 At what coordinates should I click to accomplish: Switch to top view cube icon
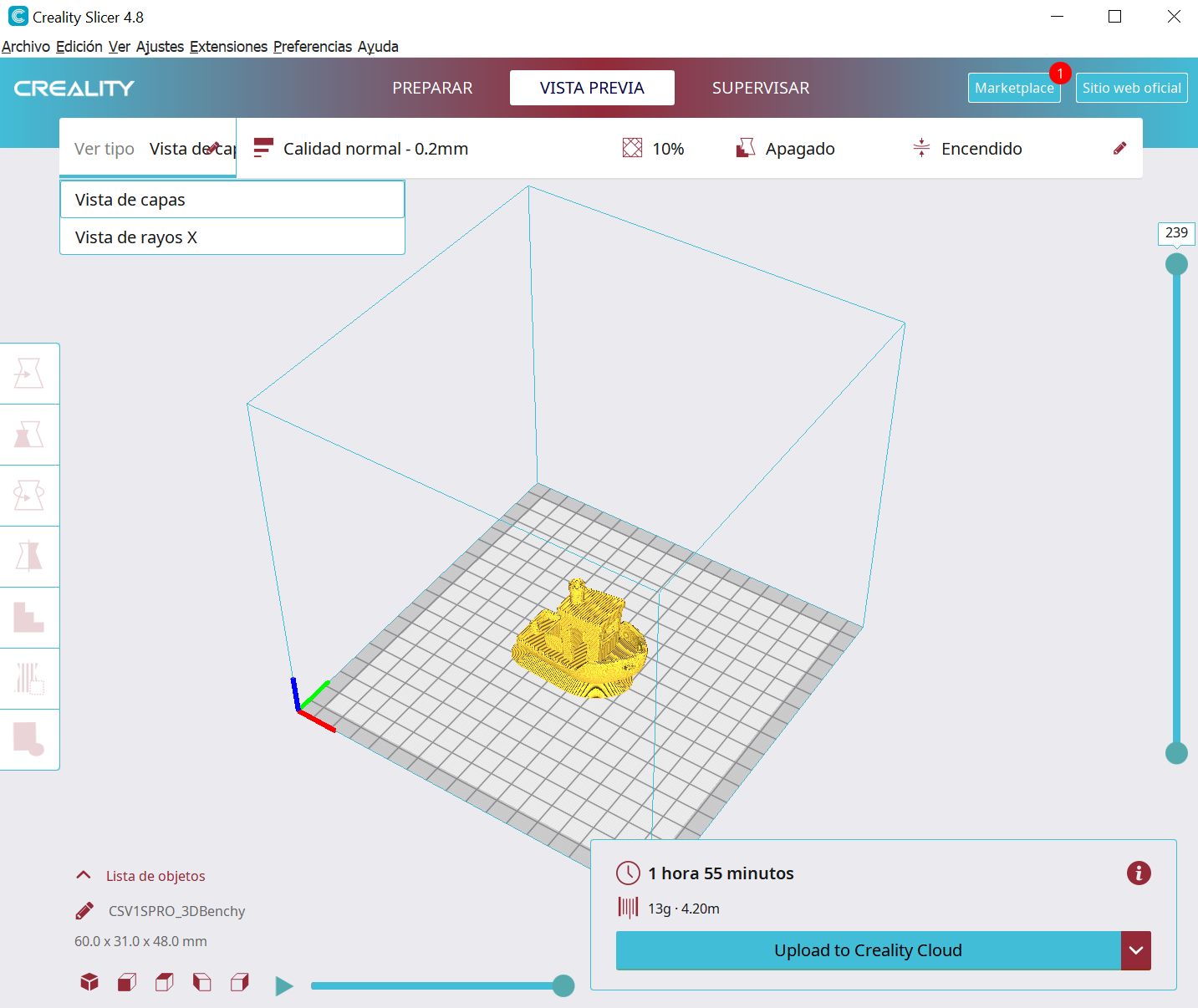coord(165,982)
